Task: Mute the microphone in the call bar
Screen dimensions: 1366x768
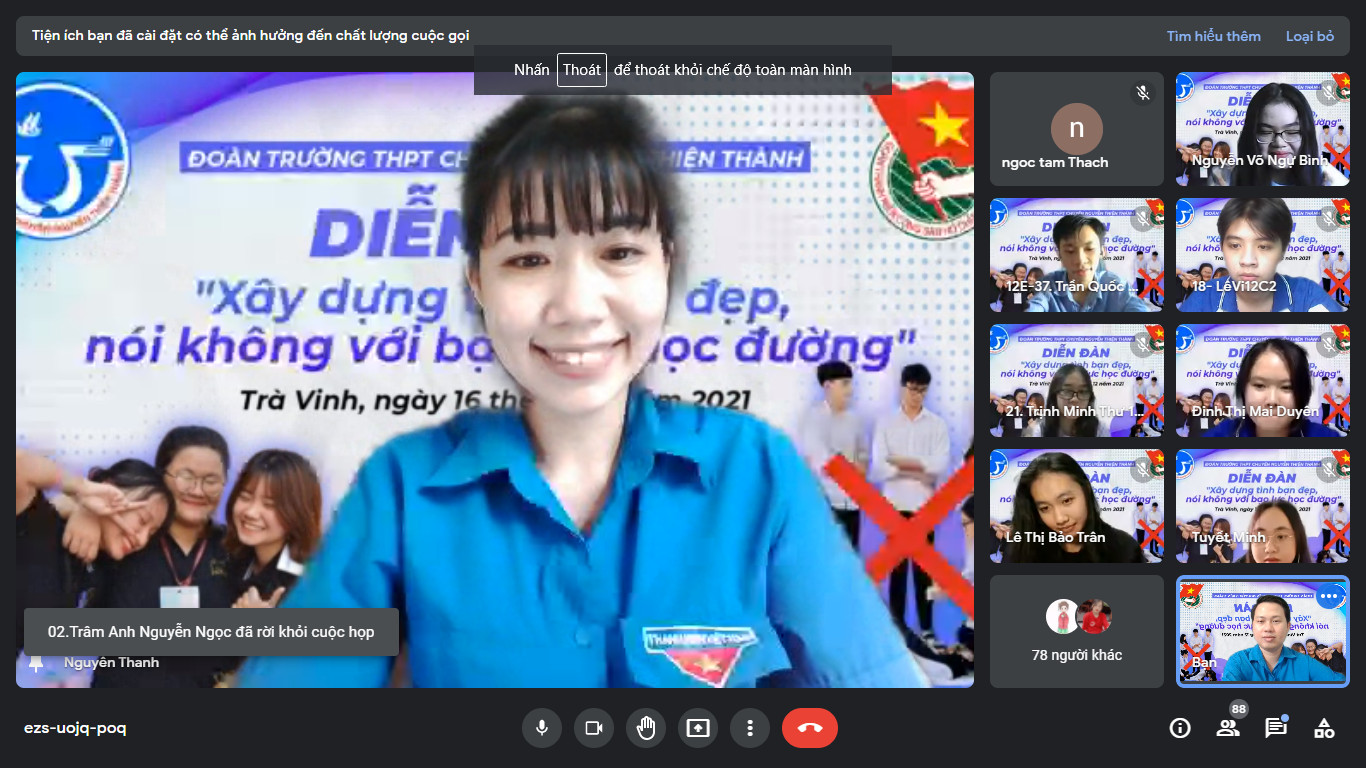Action: (542, 728)
